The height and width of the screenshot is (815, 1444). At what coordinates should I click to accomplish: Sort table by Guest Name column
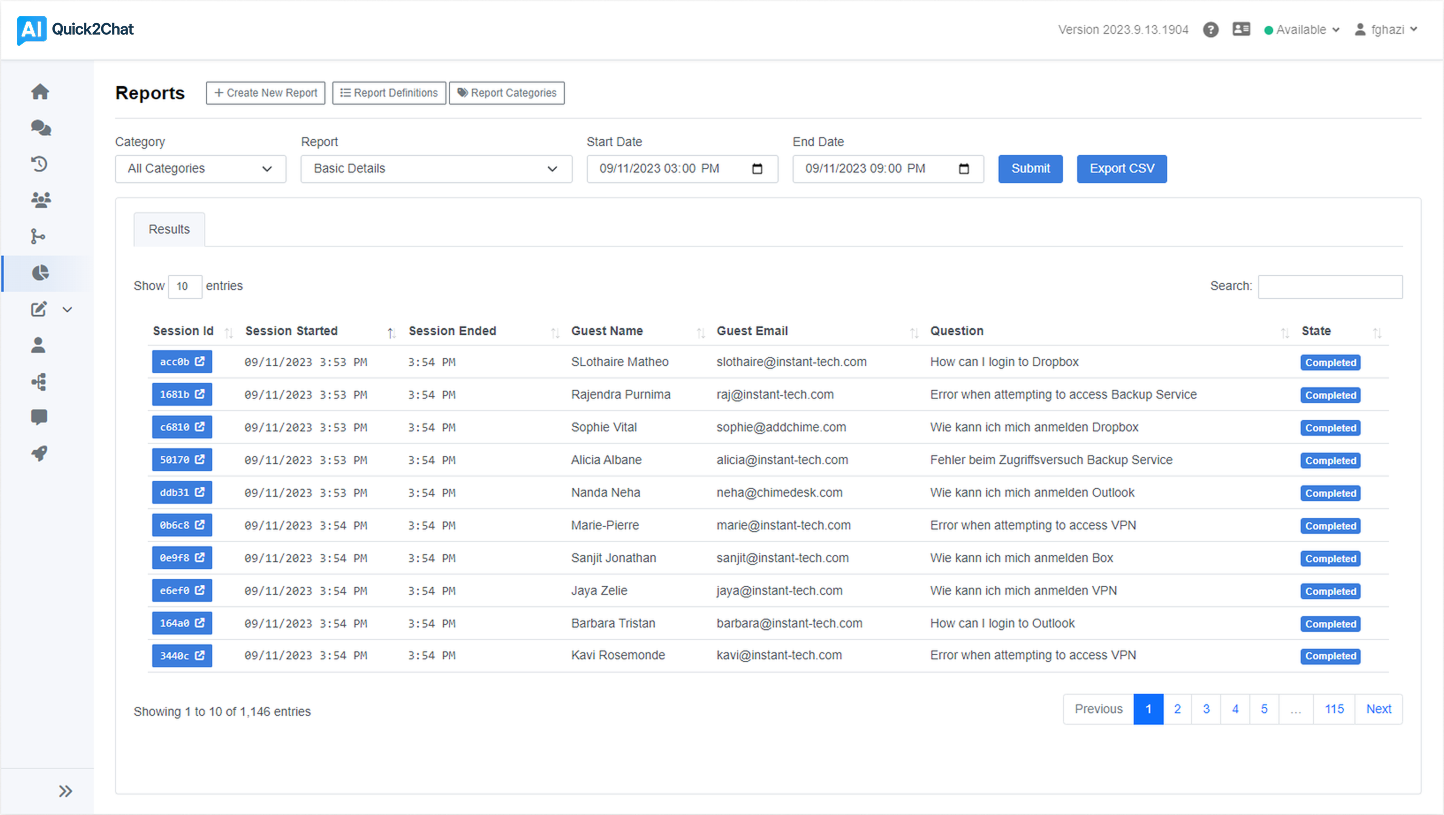click(x=607, y=331)
